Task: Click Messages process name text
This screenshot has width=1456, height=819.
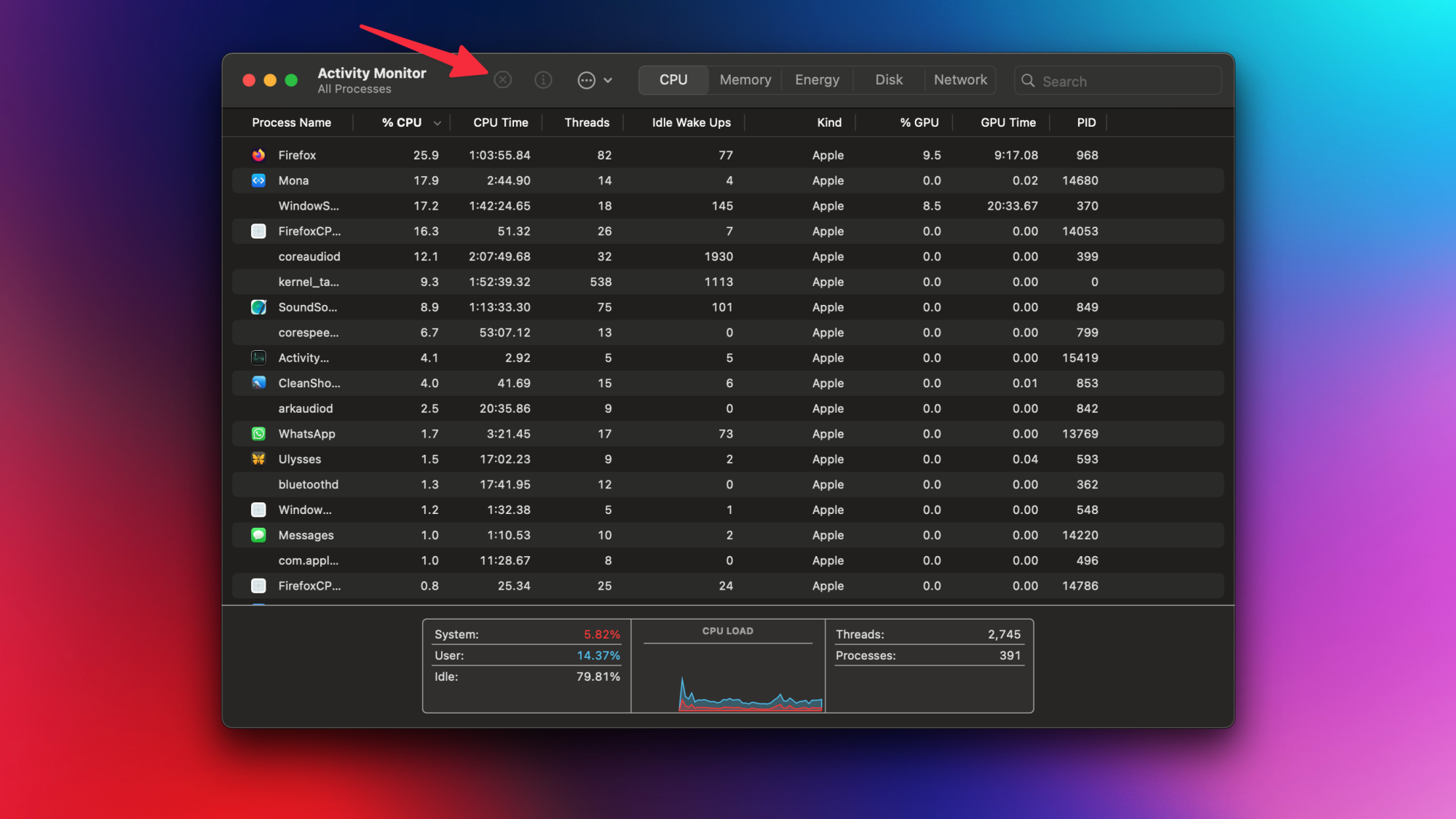Action: click(x=306, y=535)
